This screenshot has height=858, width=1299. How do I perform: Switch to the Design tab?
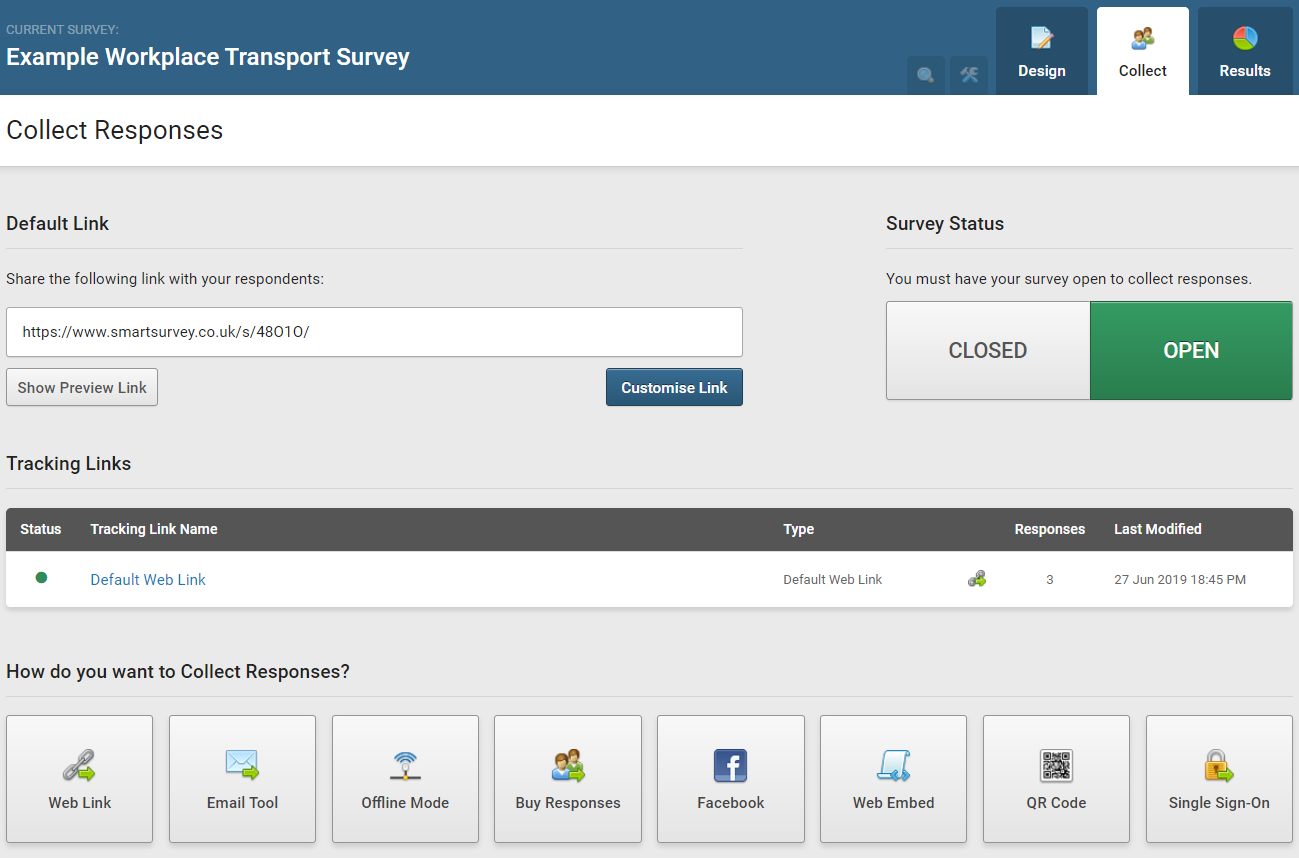pos(1042,50)
